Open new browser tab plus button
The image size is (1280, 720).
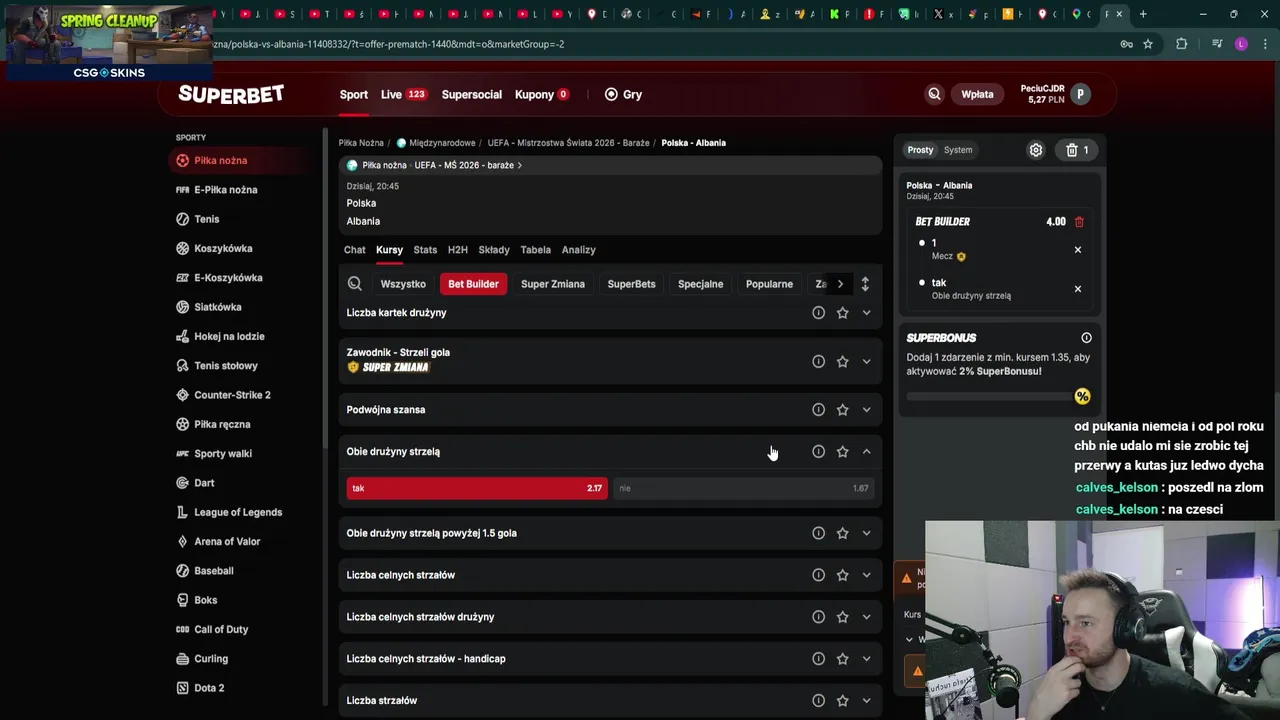pos(1143,14)
